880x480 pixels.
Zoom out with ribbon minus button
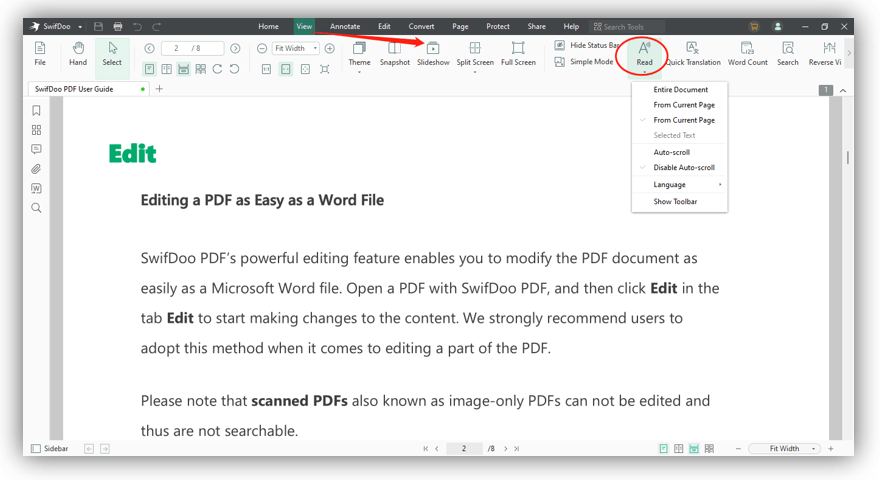pos(262,48)
